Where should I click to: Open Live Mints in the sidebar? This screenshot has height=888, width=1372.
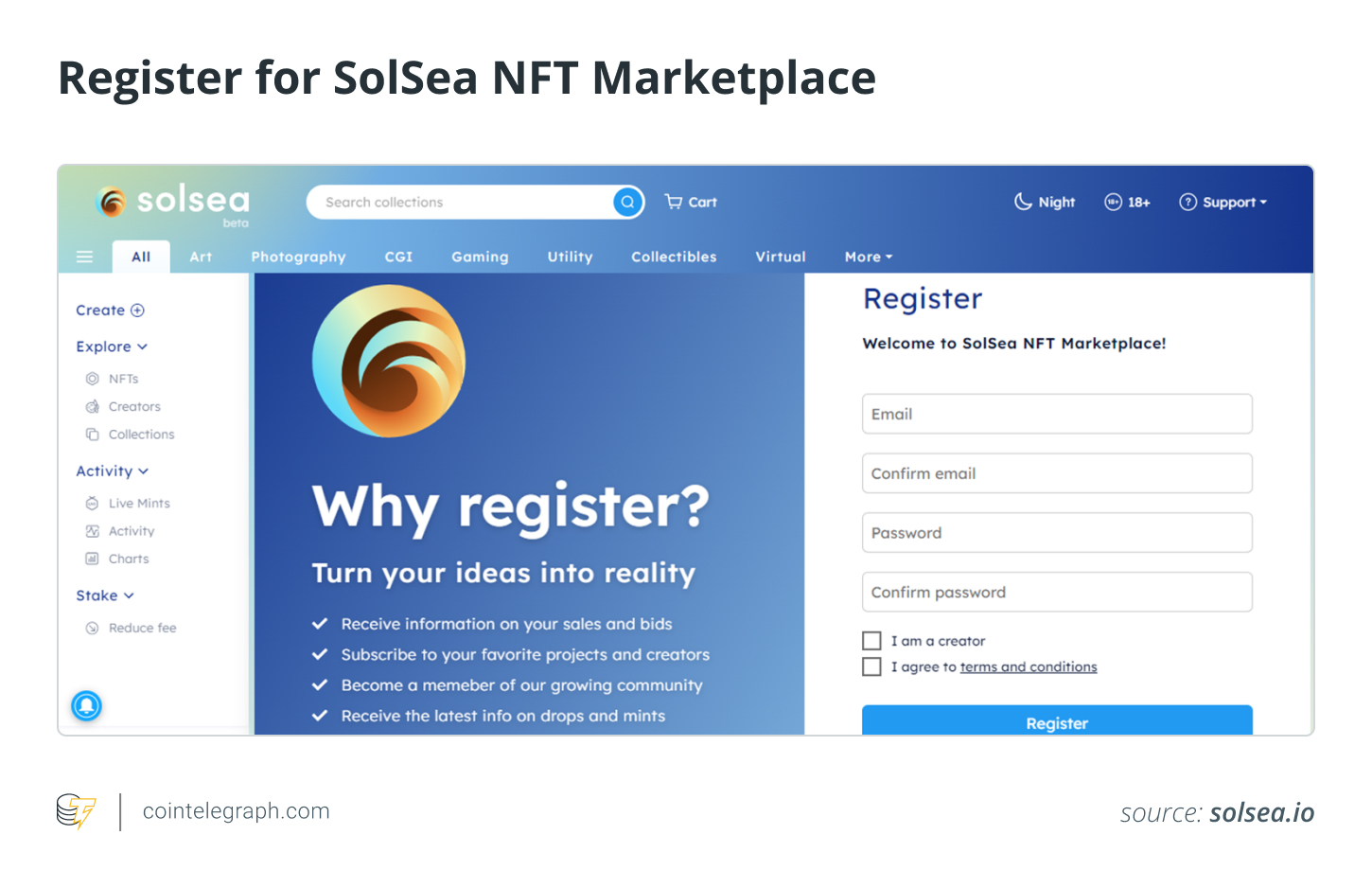point(139,504)
